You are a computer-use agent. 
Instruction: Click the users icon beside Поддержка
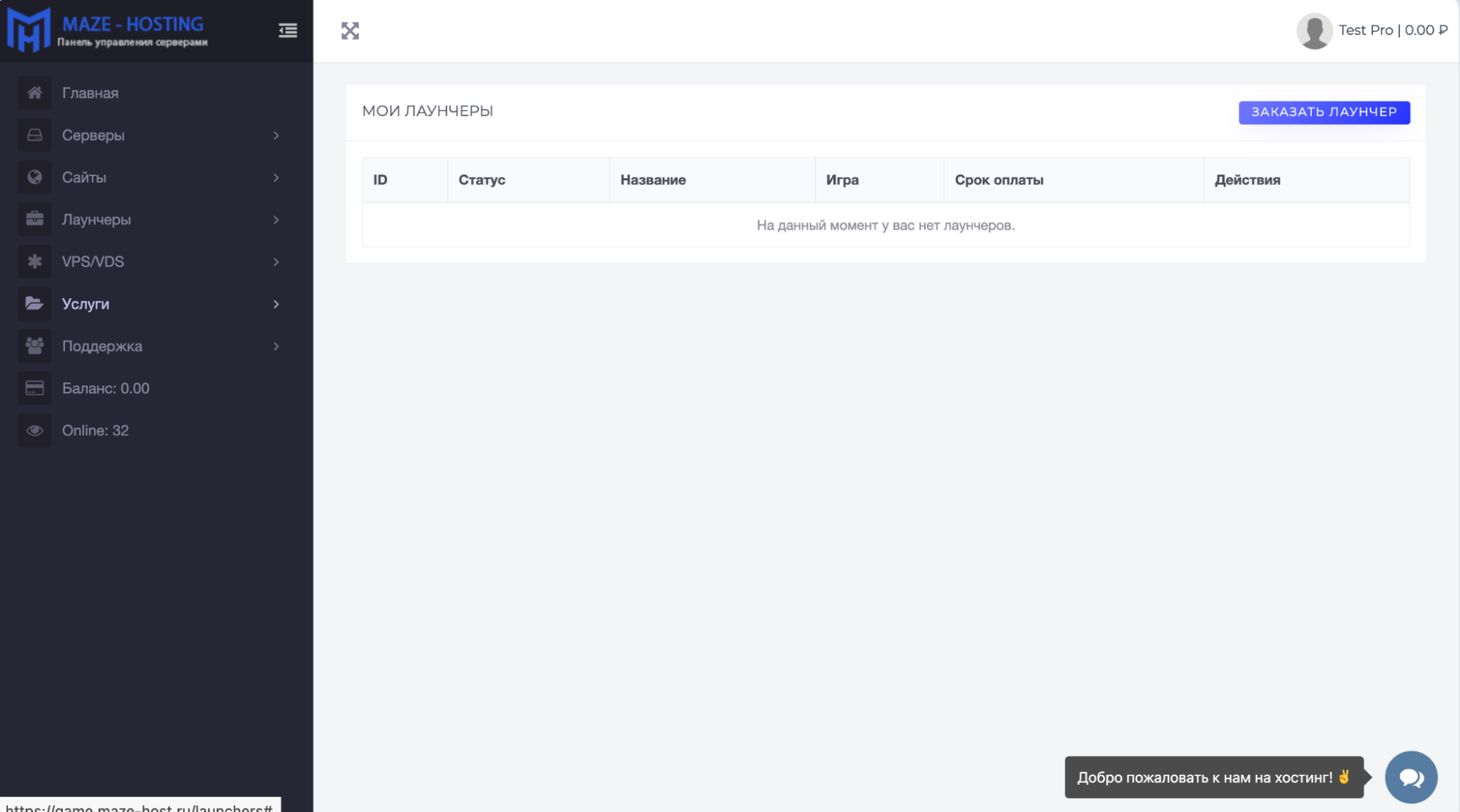pyautogui.click(x=34, y=346)
